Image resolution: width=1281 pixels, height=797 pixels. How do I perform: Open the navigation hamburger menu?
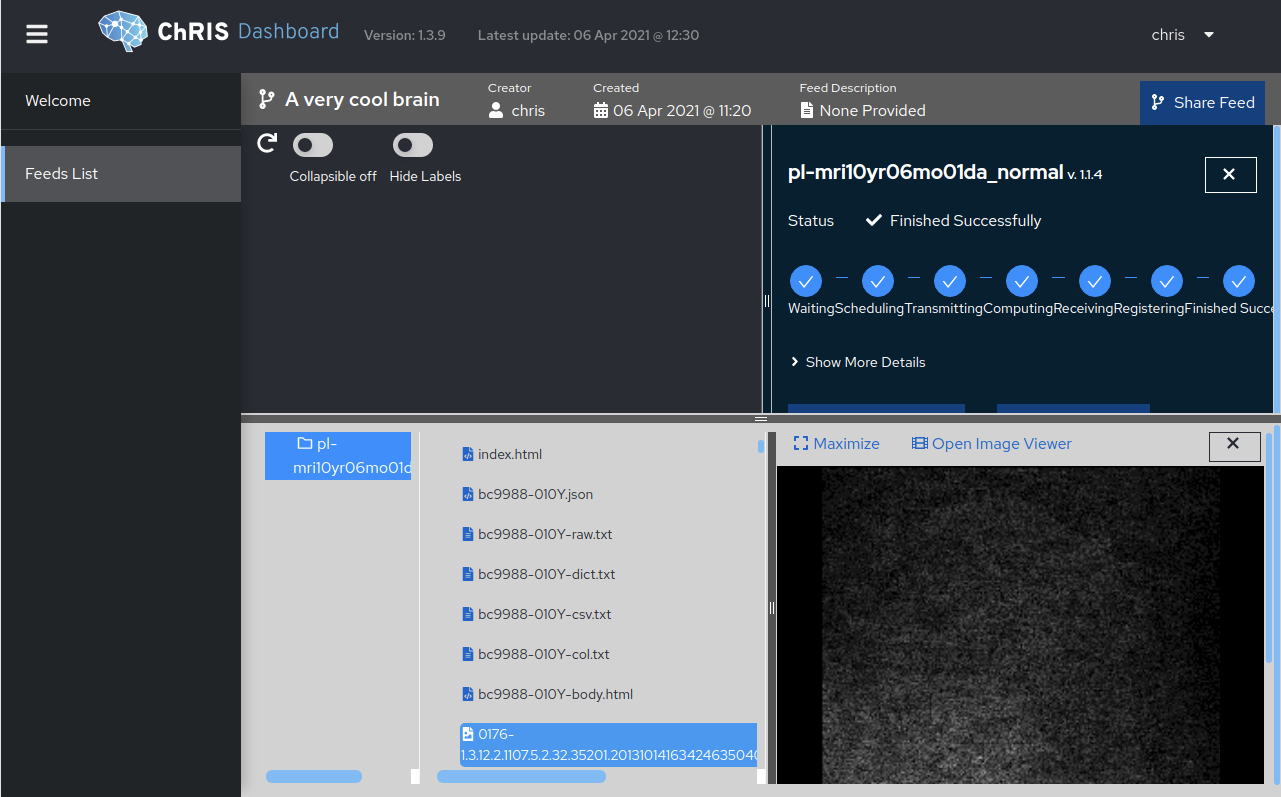tap(37, 31)
